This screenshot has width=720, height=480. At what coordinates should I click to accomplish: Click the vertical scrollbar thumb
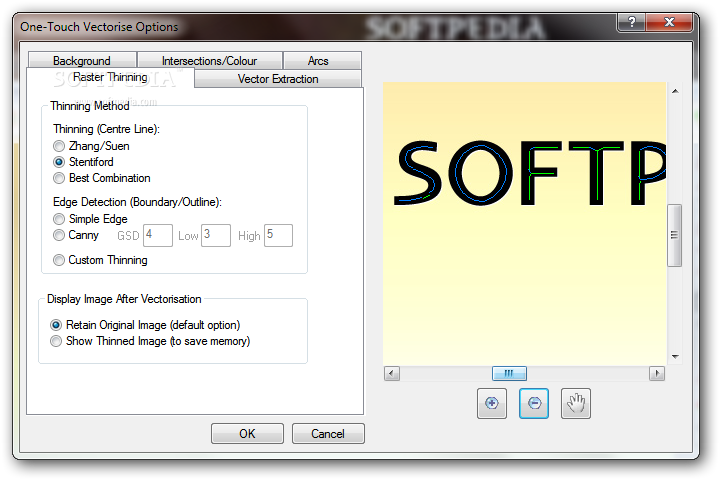pos(675,235)
